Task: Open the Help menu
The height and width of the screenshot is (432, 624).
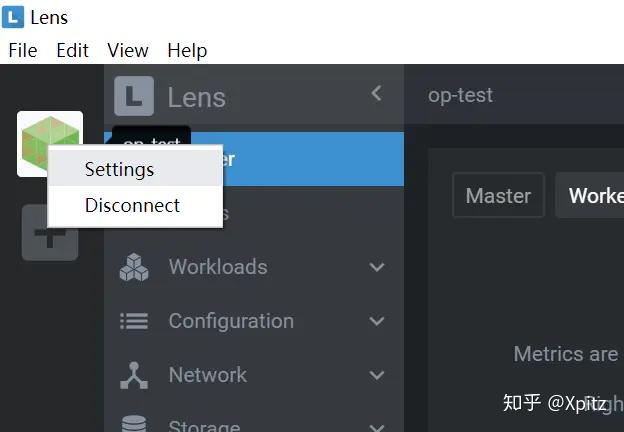Action: (x=187, y=51)
